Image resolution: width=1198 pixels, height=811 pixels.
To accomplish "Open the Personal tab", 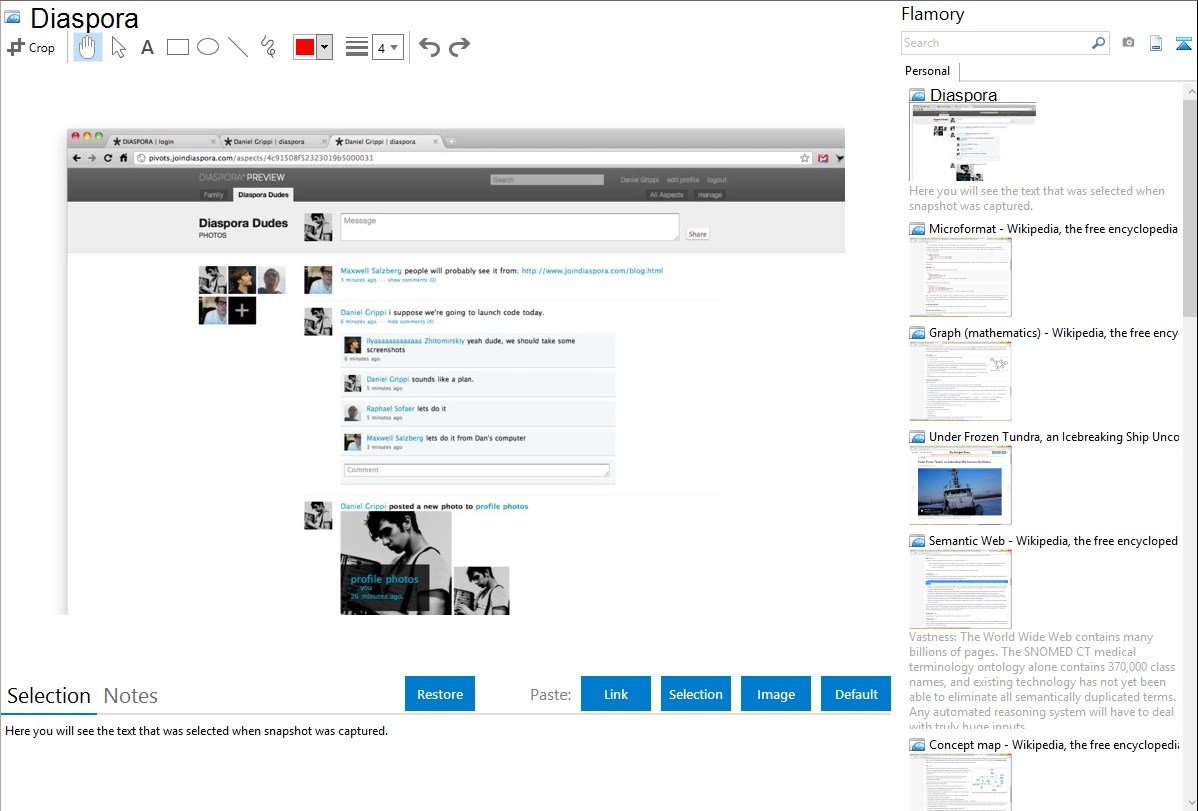I will [x=928, y=71].
